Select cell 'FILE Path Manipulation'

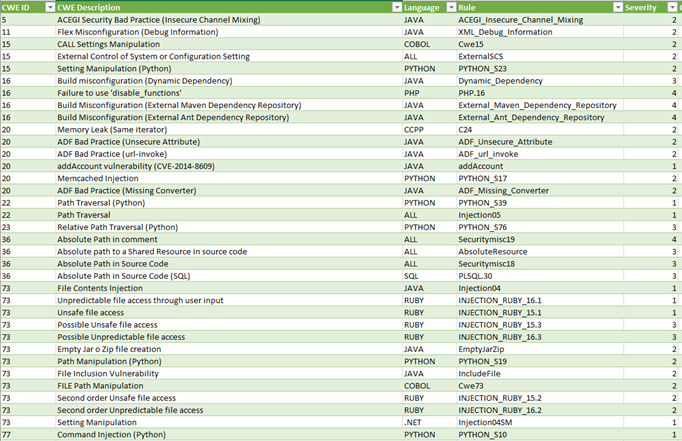coord(229,385)
